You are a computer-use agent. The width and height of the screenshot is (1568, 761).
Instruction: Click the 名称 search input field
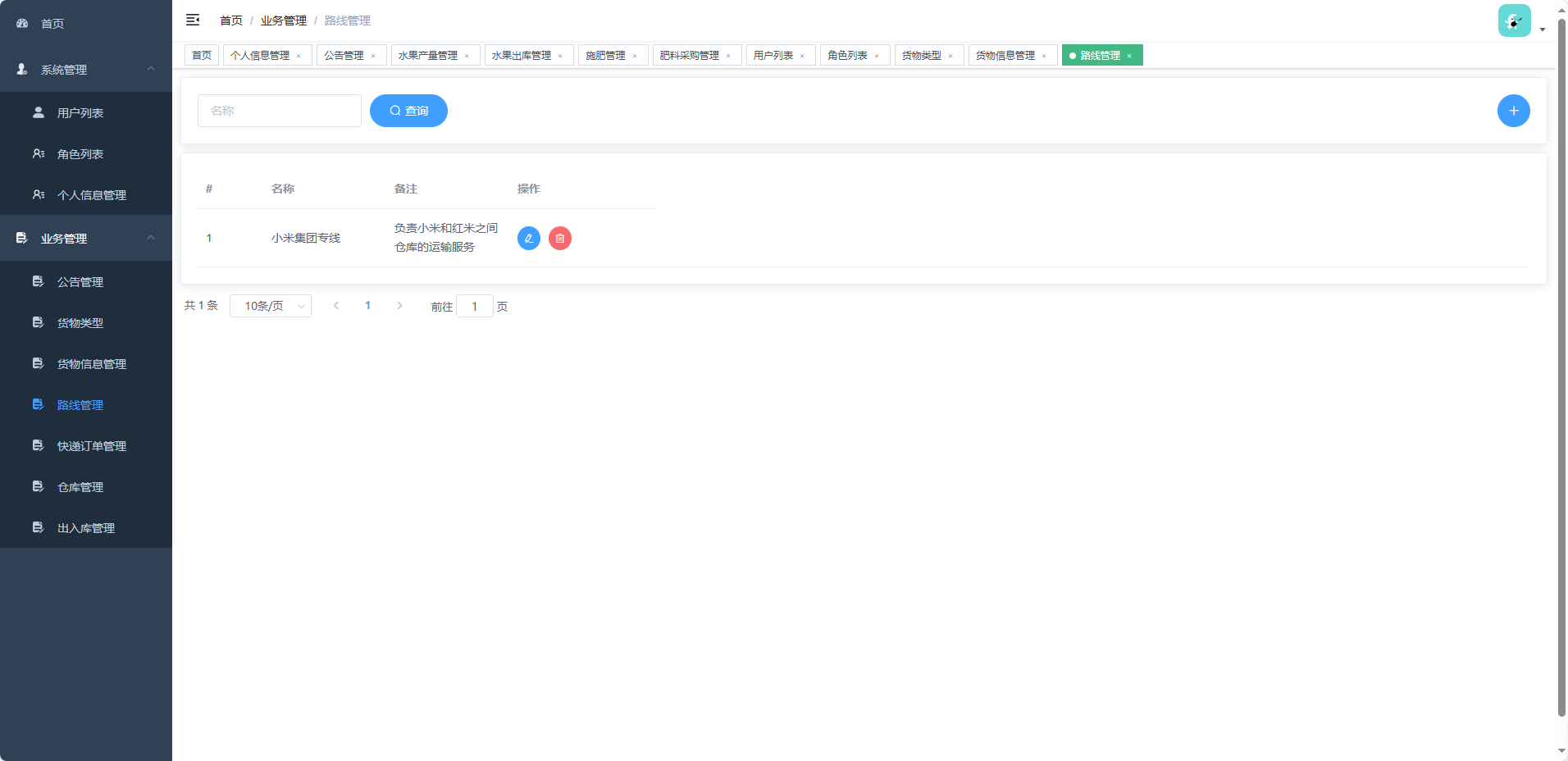tap(279, 110)
